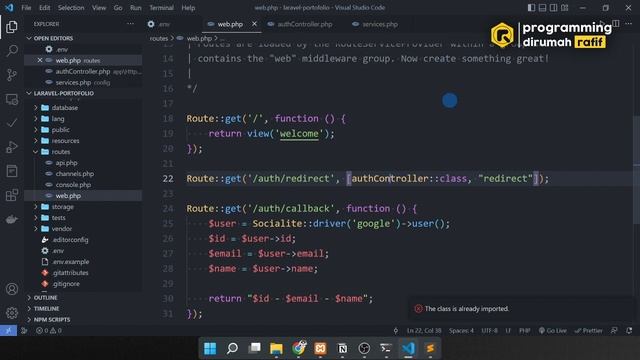This screenshot has width=640, height=360.
Task: Click Prettier formatter status item
Action: (x=588, y=331)
